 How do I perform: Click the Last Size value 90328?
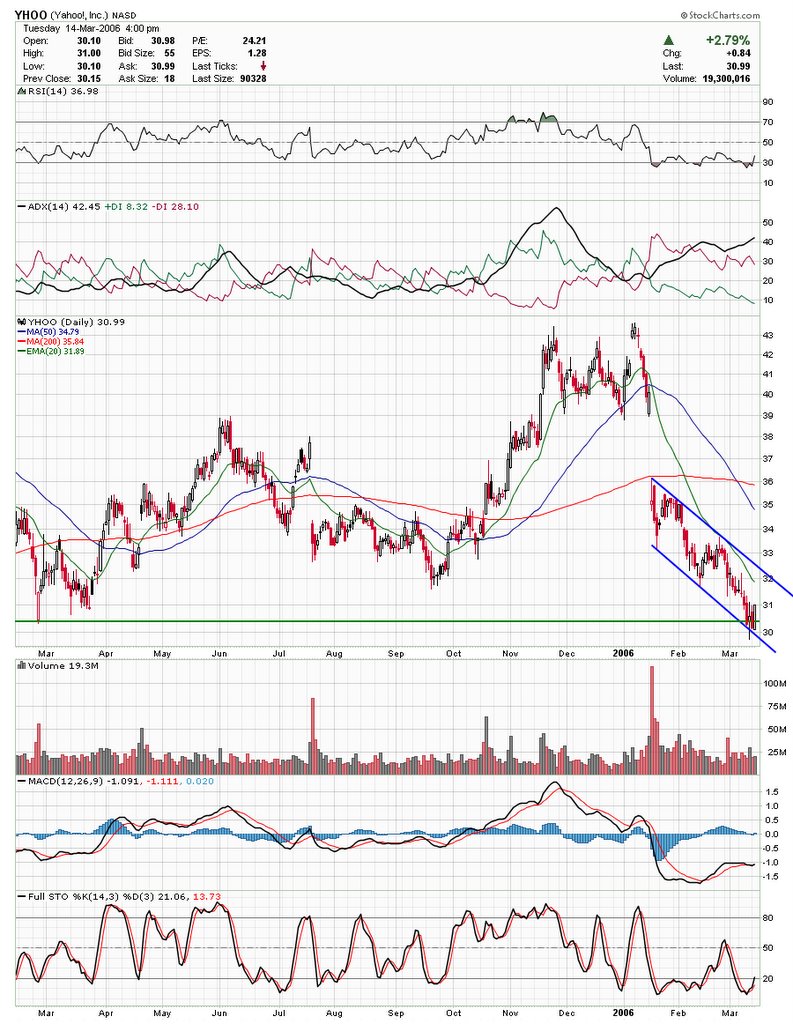click(253, 78)
